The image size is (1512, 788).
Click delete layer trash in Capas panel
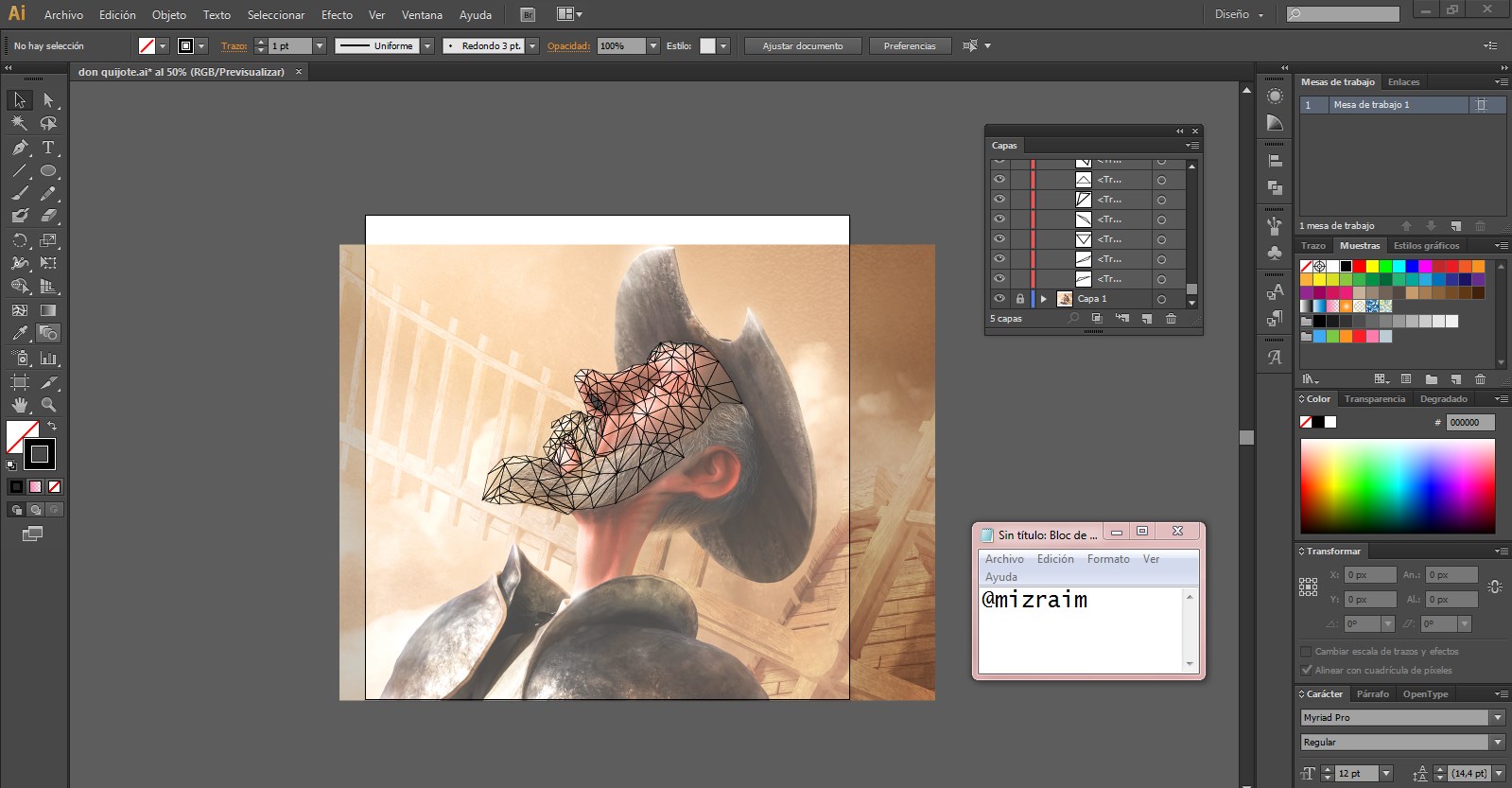pyautogui.click(x=1171, y=319)
